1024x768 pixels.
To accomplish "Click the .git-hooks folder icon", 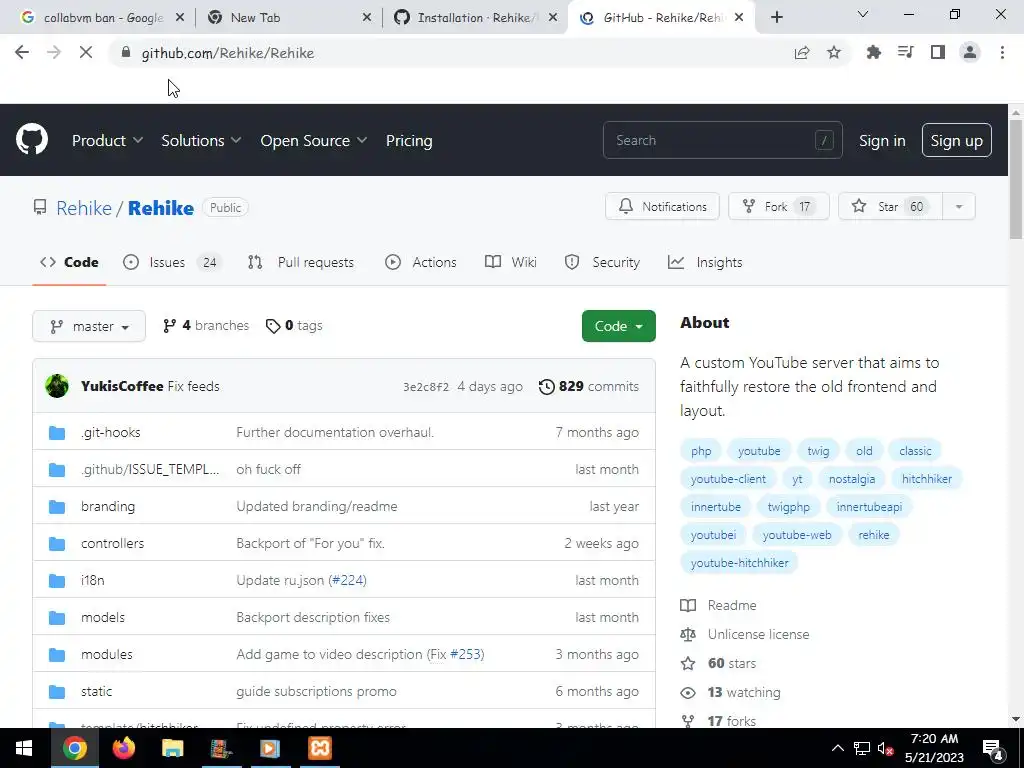I will [57, 432].
